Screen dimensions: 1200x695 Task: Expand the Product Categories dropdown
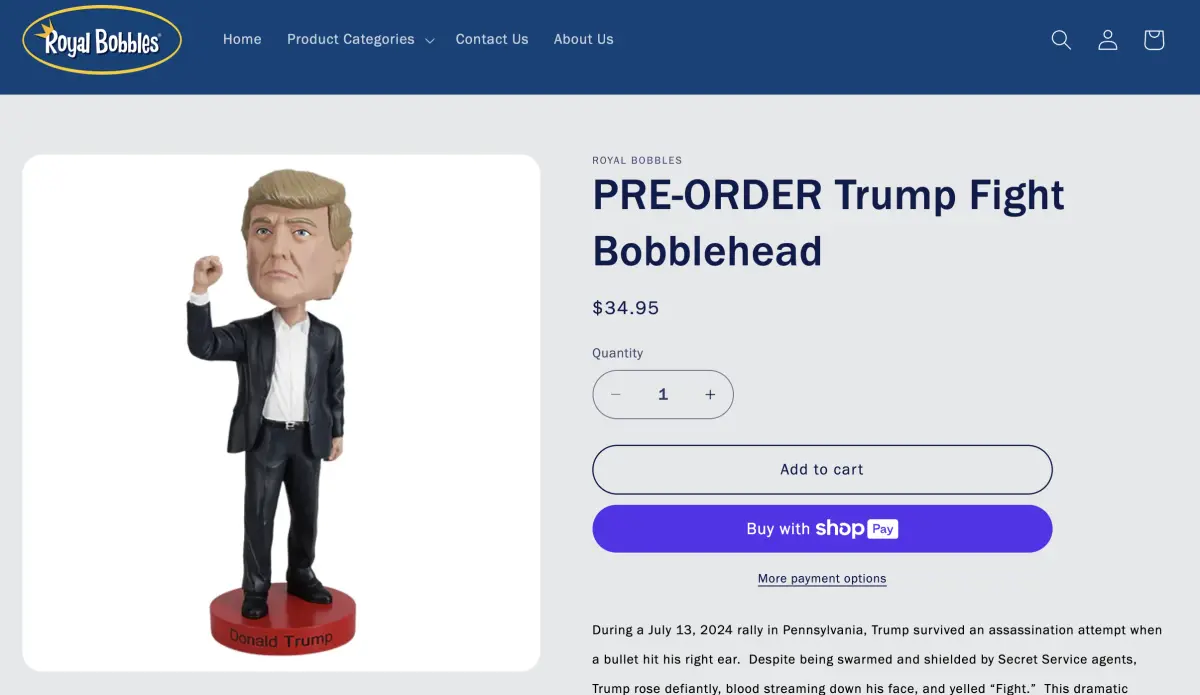click(x=360, y=40)
